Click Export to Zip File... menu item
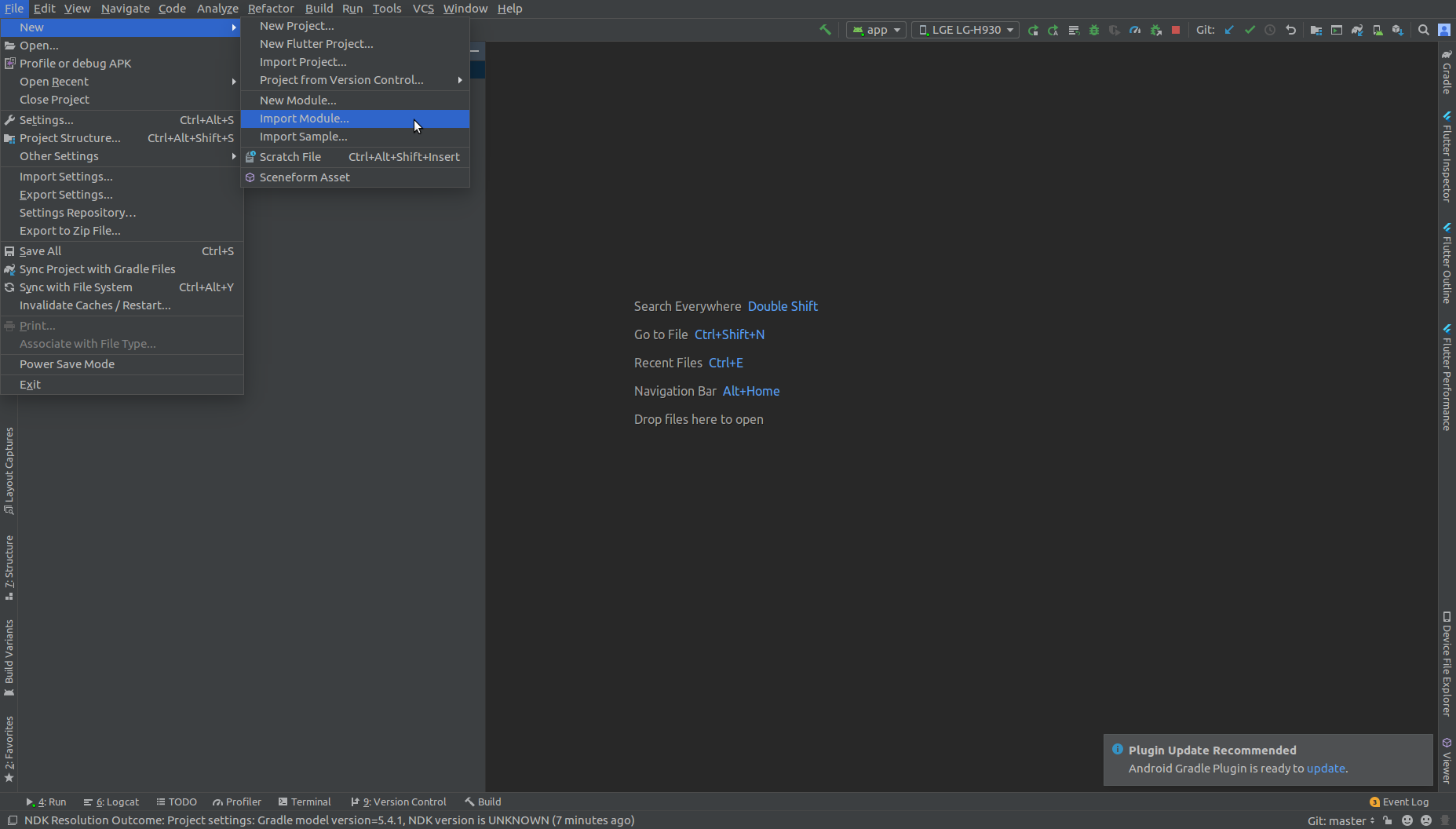This screenshot has width=1456, height=829. click(x=122, y=231)
